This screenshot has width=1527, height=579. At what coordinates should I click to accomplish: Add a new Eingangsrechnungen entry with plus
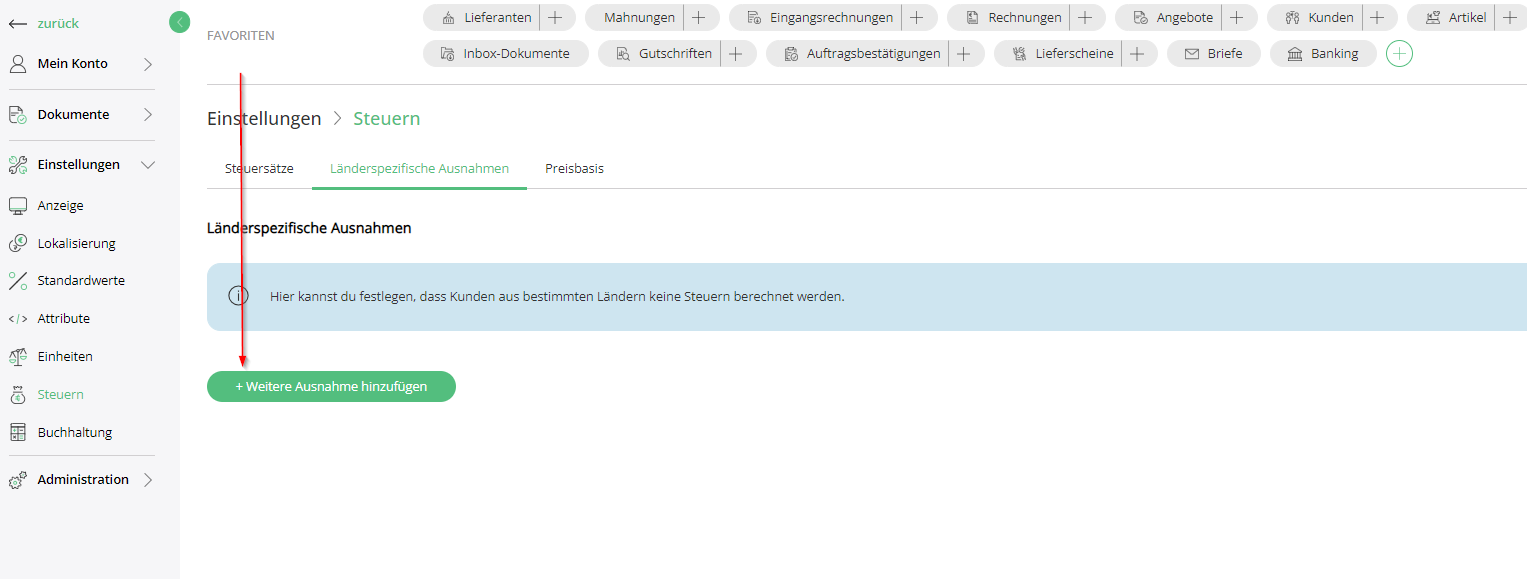pyautogui.click(x=916, y=17)
